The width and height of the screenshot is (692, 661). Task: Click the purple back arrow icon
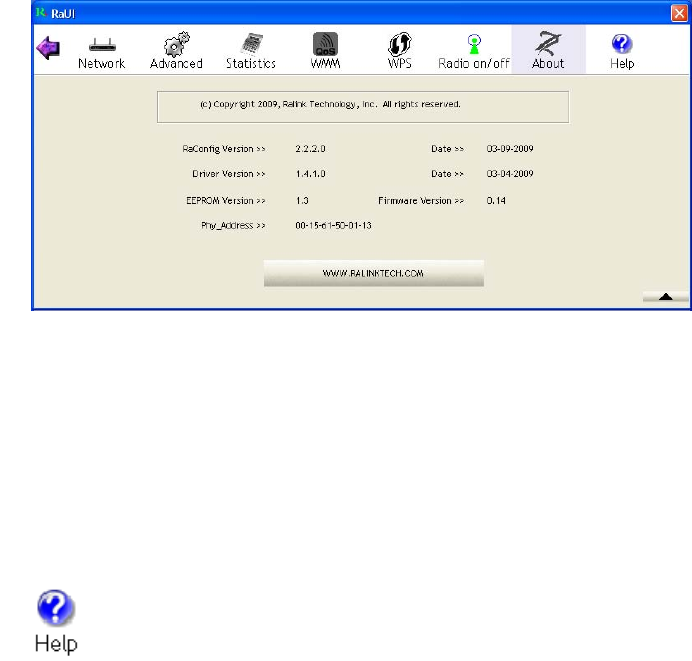click(x=48, y=48)
